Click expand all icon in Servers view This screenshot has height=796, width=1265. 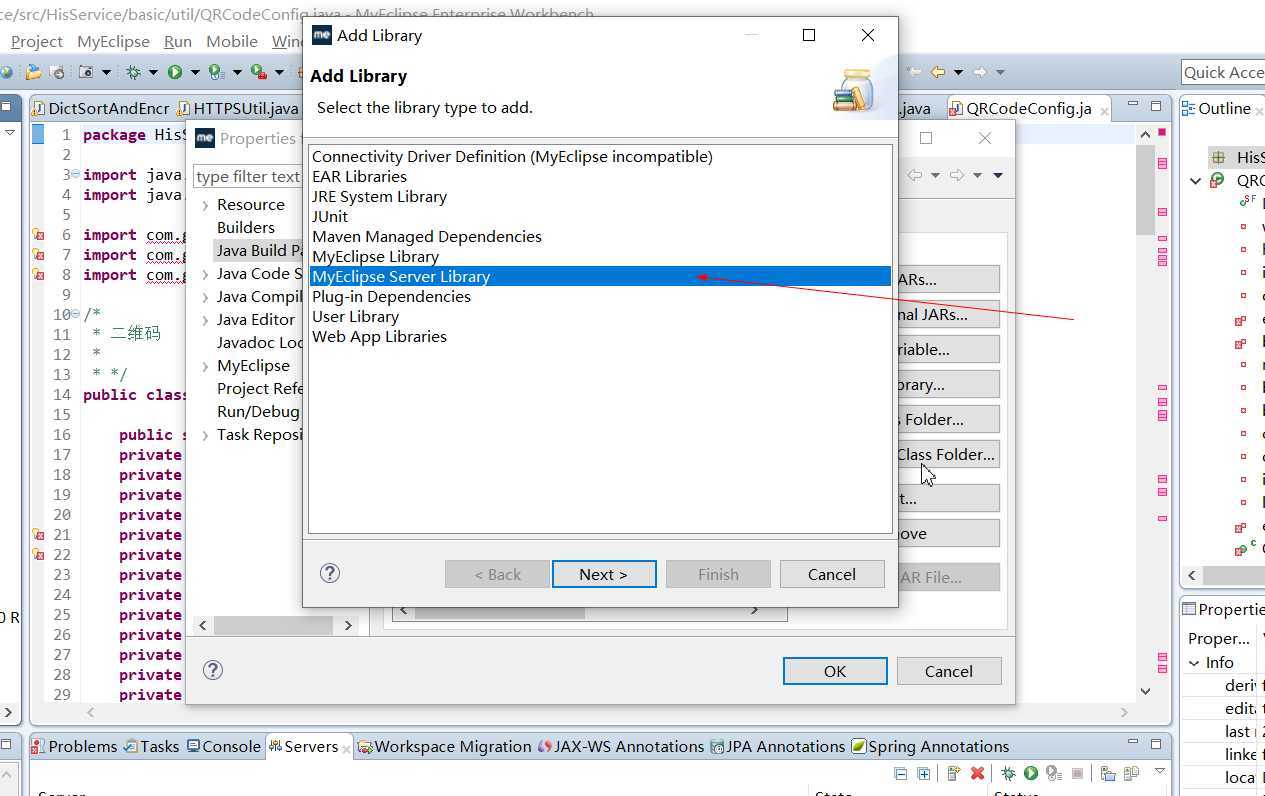(924, 773)
